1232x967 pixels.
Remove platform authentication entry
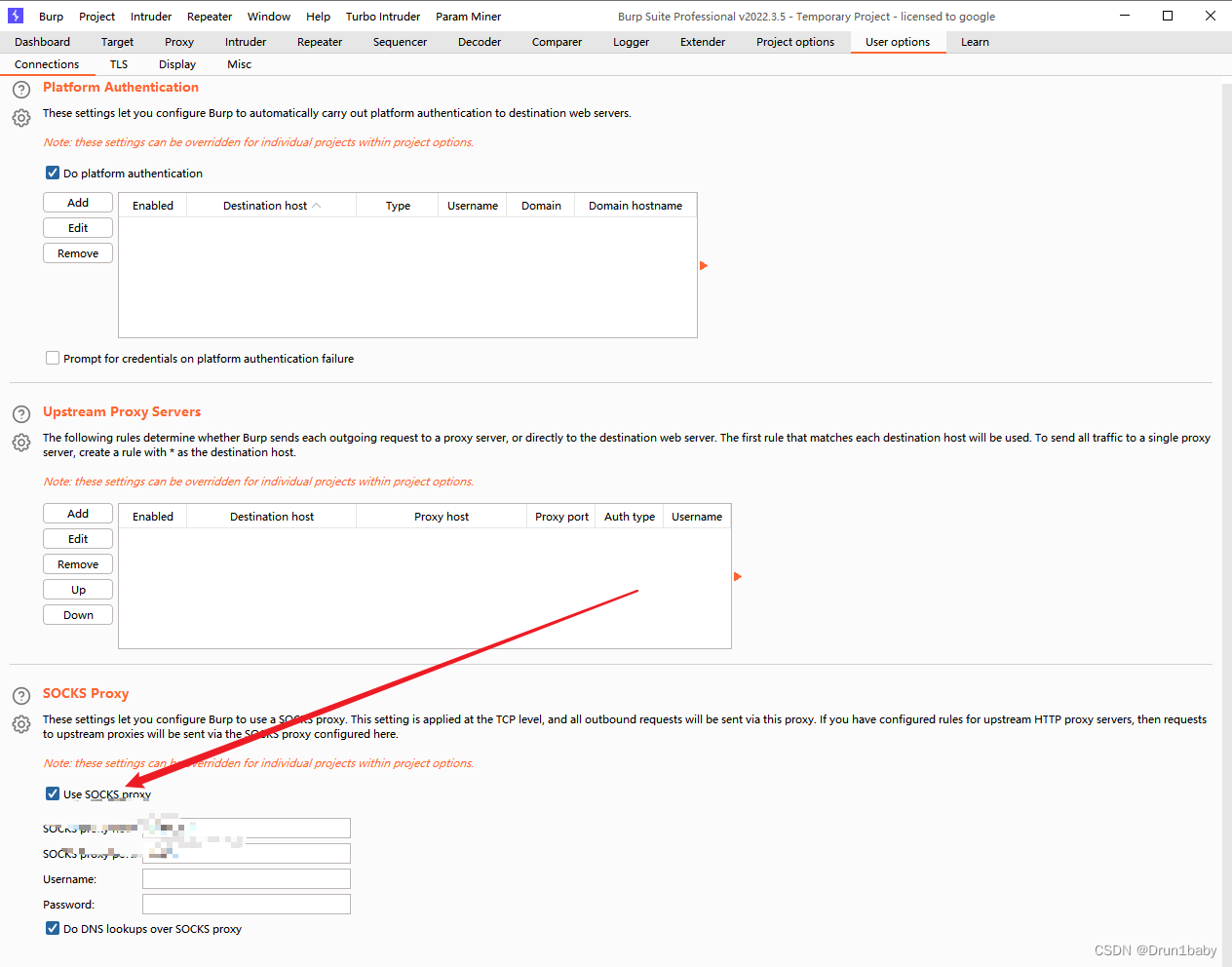(x=78, y=253)
